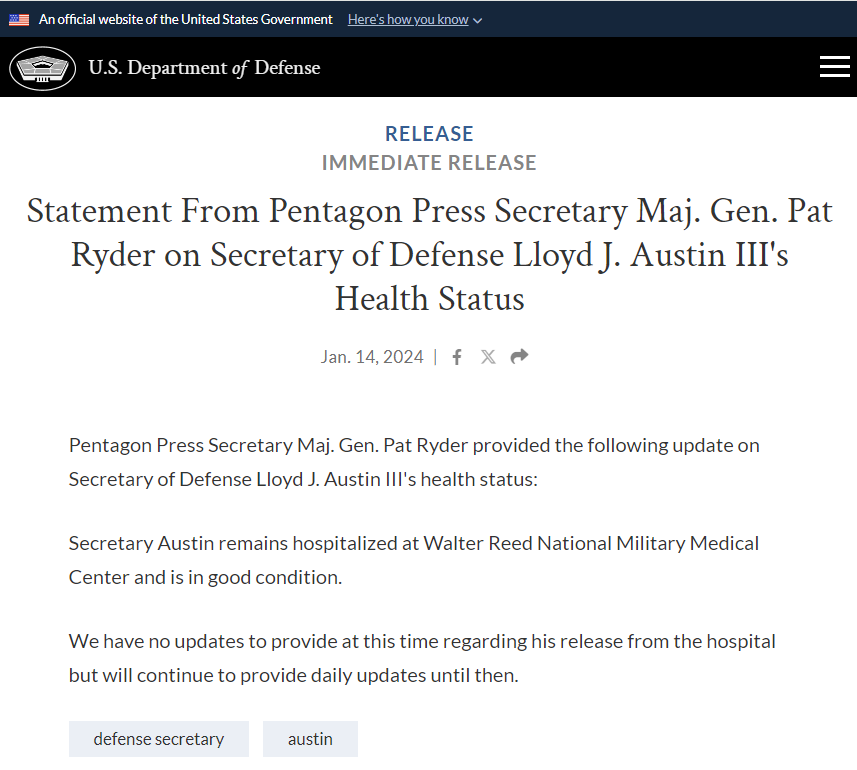Click the Pentagon seal logo
The image size is (857, 770).
point(42,68)
